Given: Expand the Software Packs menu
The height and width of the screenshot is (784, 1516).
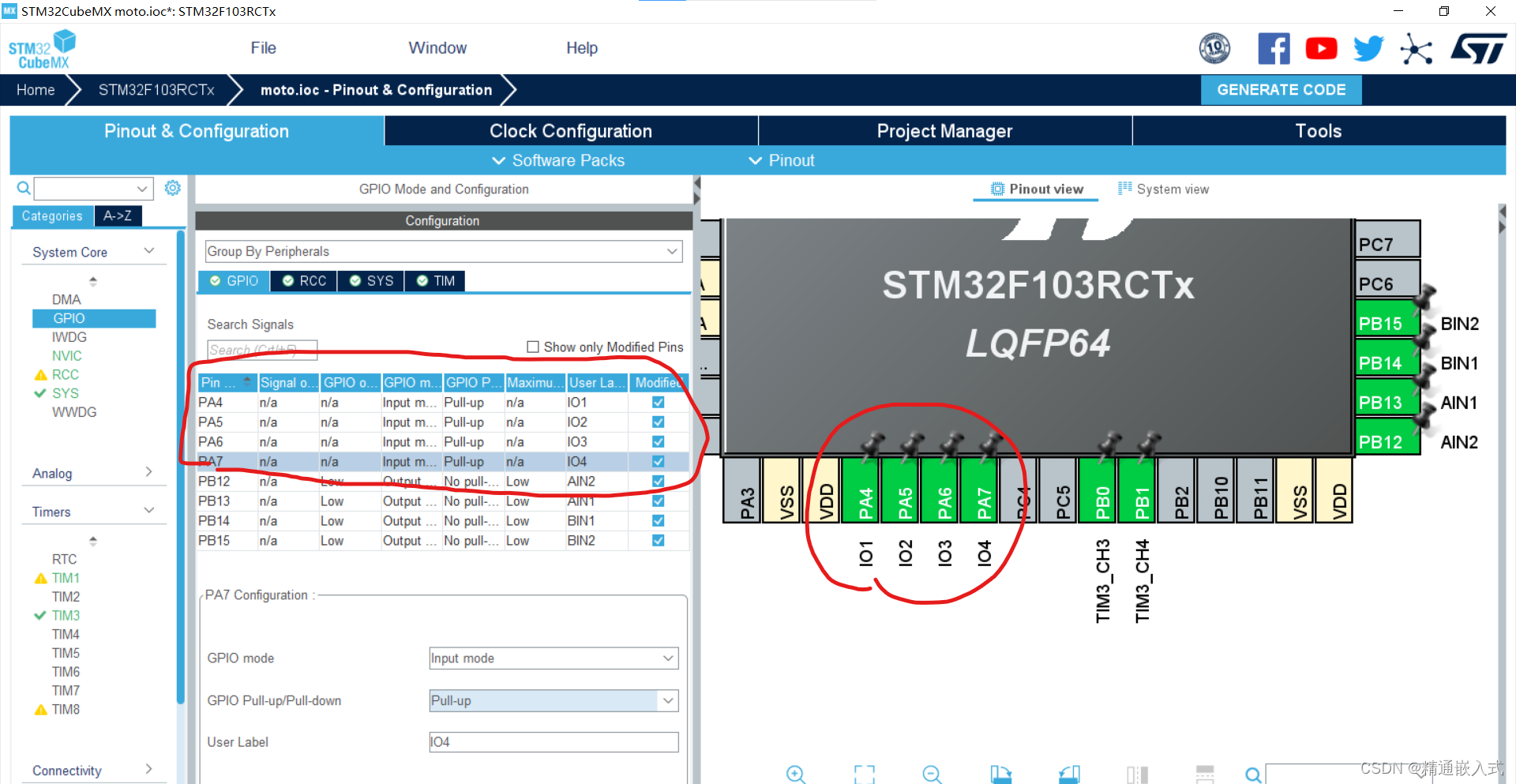Looking at the screenshot, I should (x=558, y=160).
